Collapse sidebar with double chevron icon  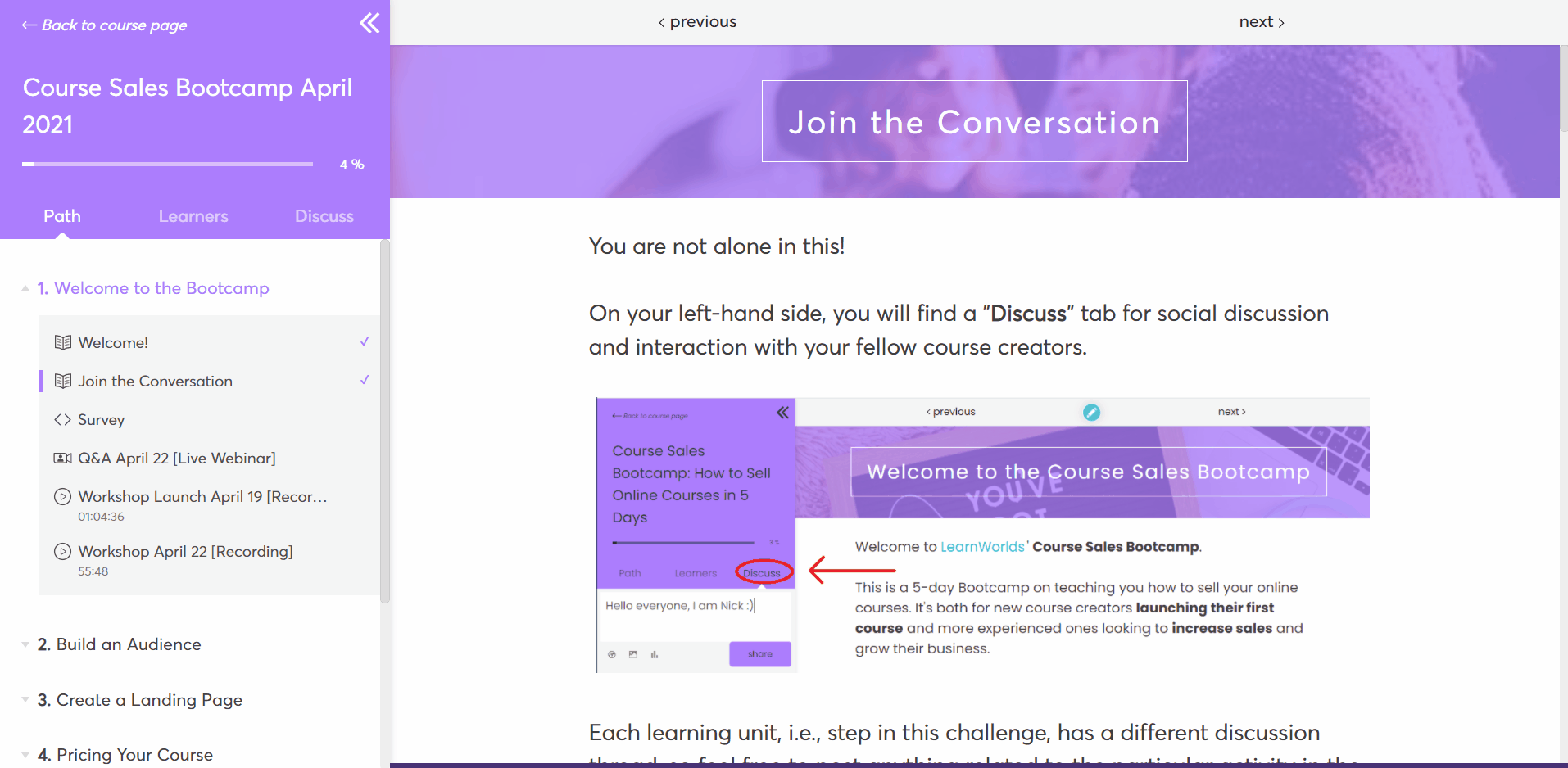[x=369, y=23]
